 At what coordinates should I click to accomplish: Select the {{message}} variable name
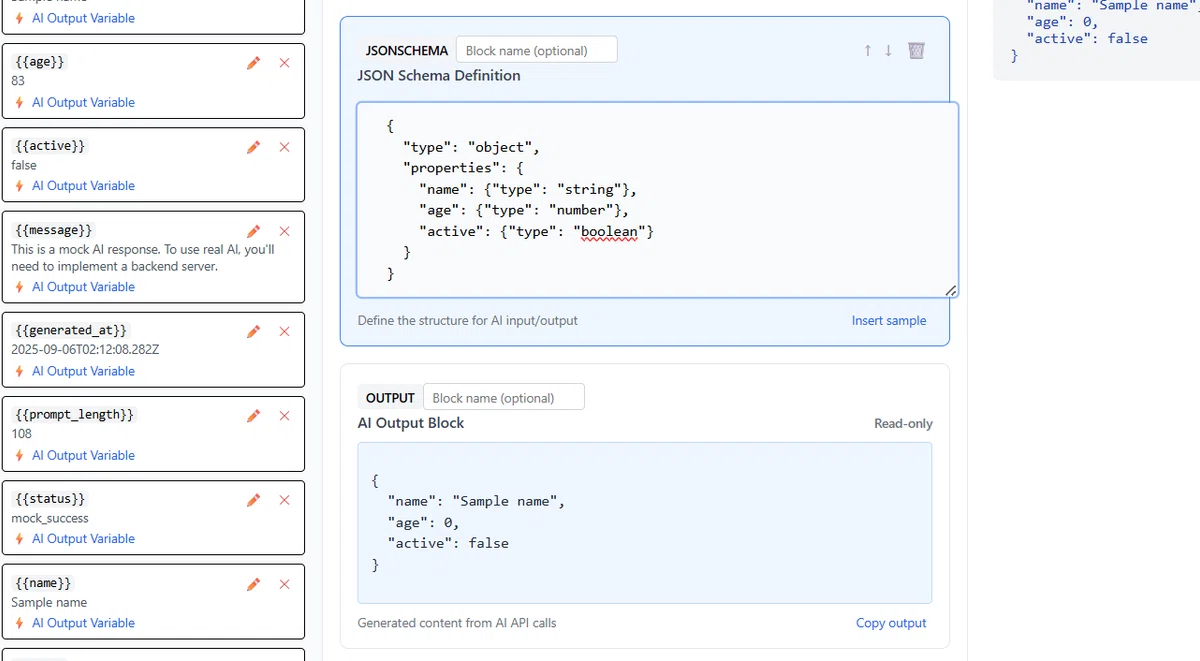[55, 229]
